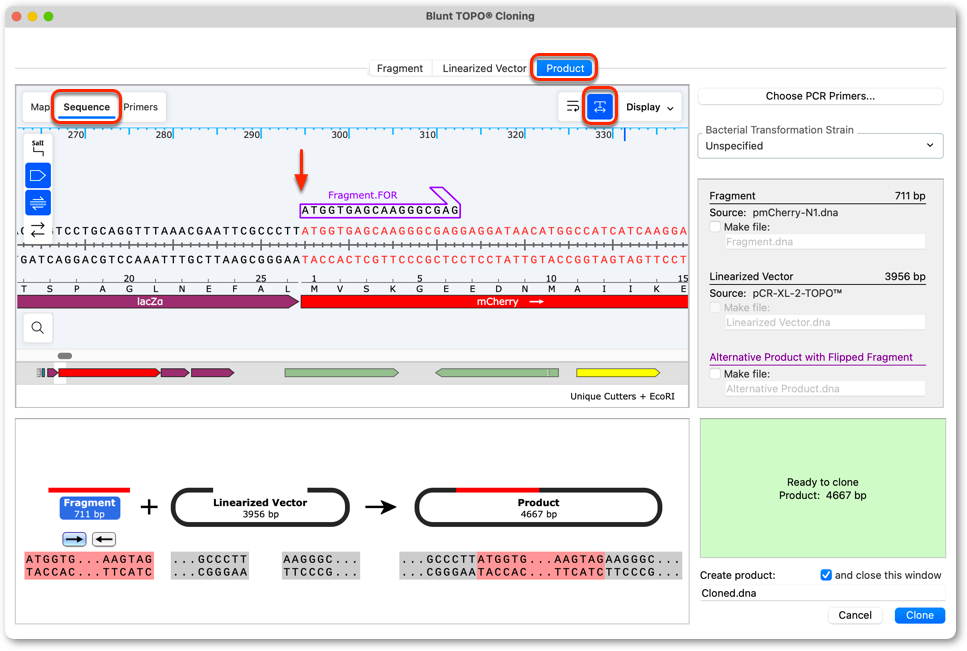967x651 pixels.
Task: Click the ruler at position 320
Action: click(516, 134)
